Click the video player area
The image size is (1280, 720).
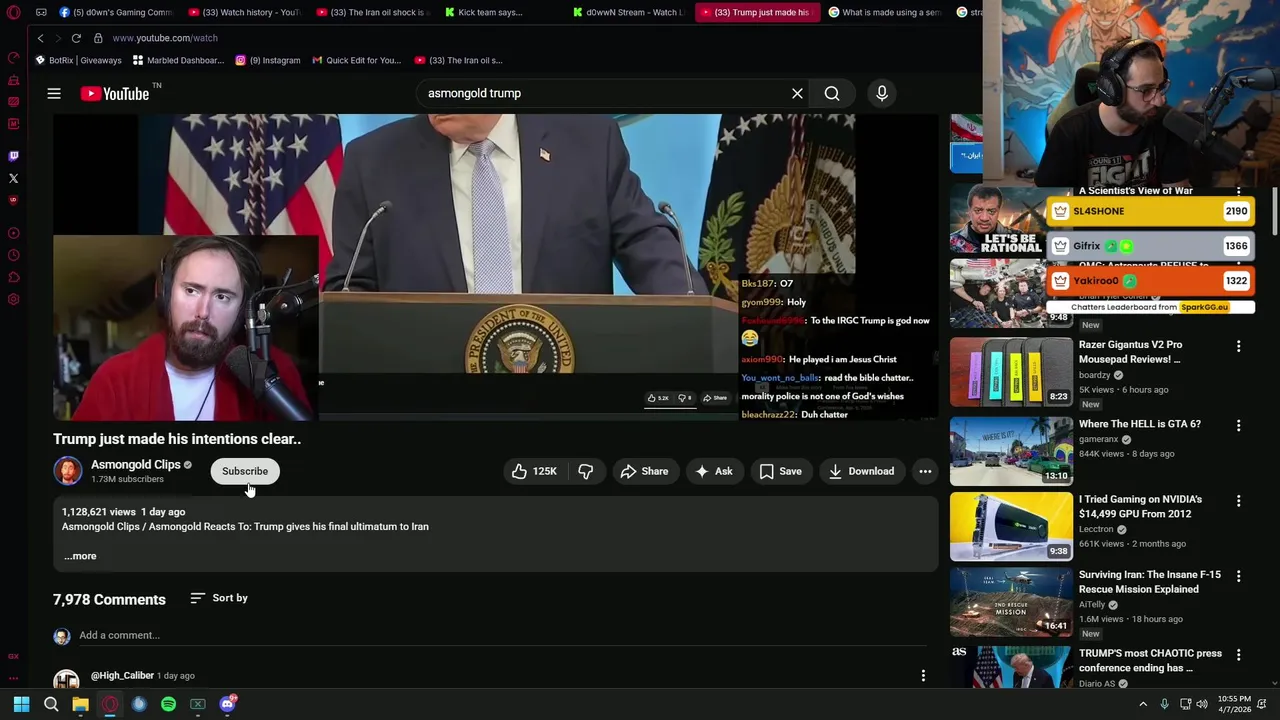pyautogui.click(x=495, y=266)
